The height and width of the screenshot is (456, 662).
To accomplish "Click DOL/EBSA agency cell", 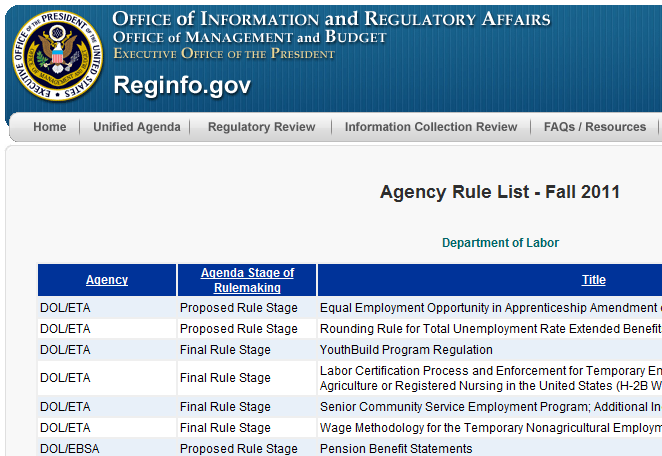I will 70,448.
